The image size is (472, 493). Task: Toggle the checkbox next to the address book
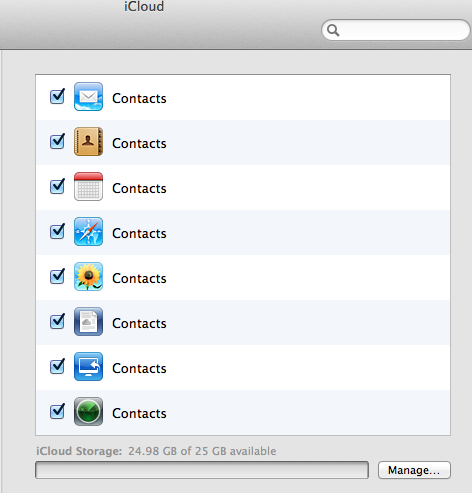coord(57,141)
